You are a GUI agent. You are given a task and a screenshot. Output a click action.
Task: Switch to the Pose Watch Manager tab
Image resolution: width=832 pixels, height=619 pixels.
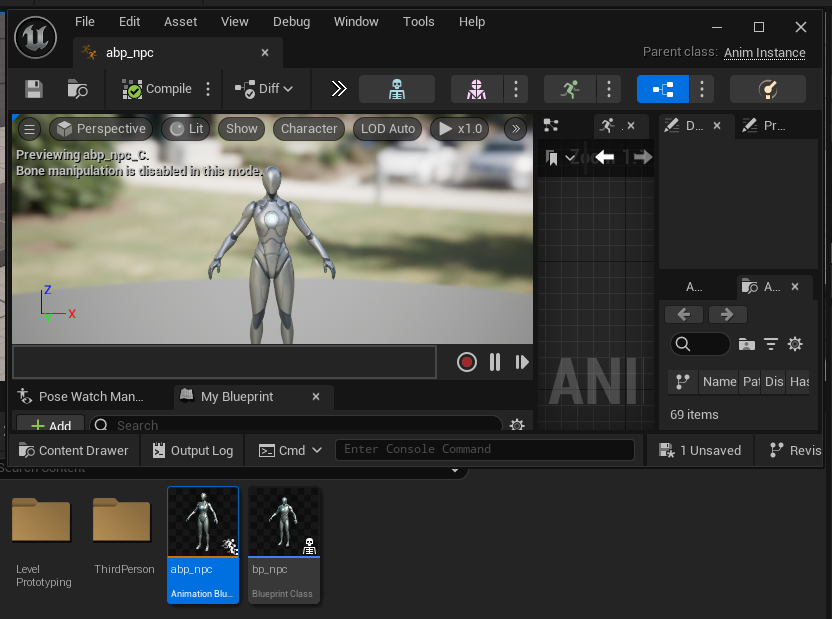click(x=90, y=397)
